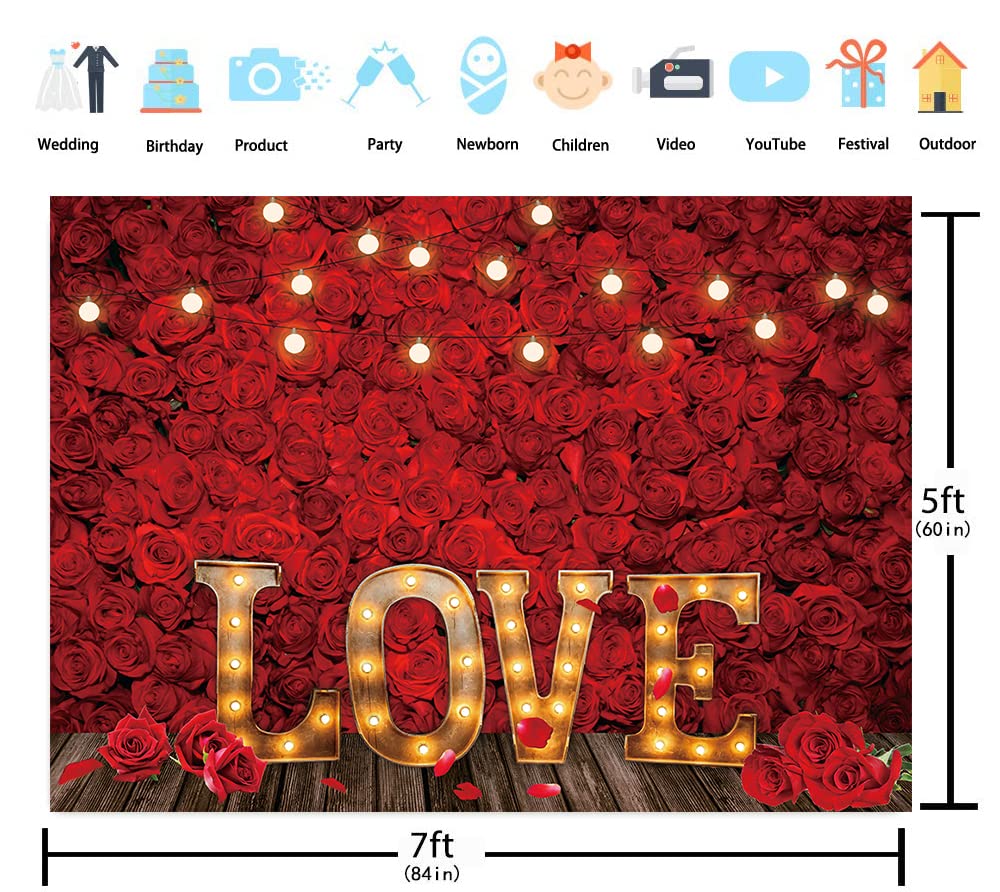This screenshot has width=1000, height=892.
Task: Click the Wedding dress and suit icon
Action: pos(77,78)
